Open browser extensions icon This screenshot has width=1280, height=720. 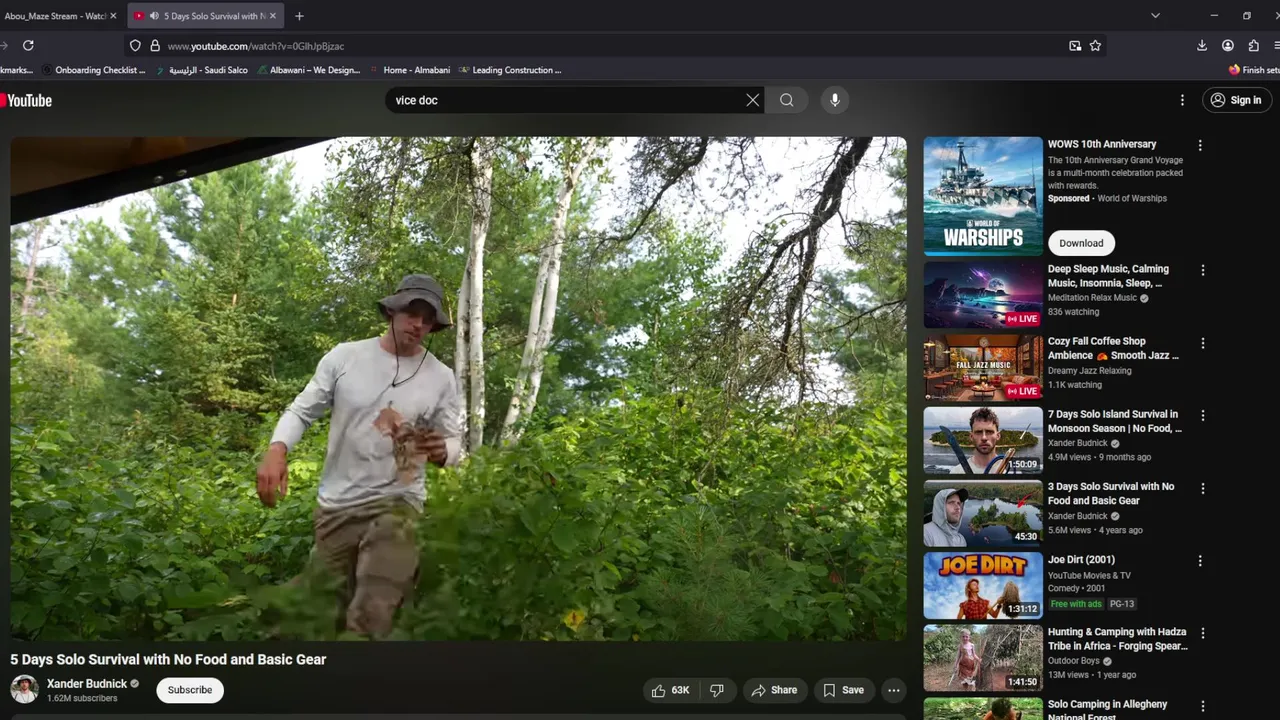[x=1254, y=46]
